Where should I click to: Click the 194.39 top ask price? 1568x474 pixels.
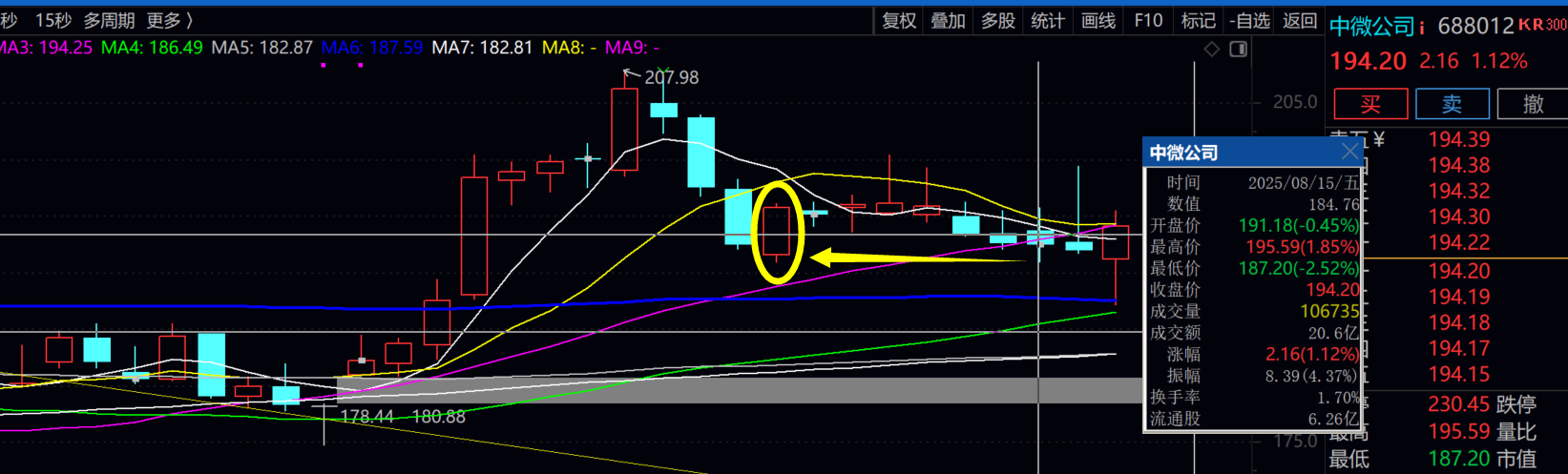[x=1458, y=139]
